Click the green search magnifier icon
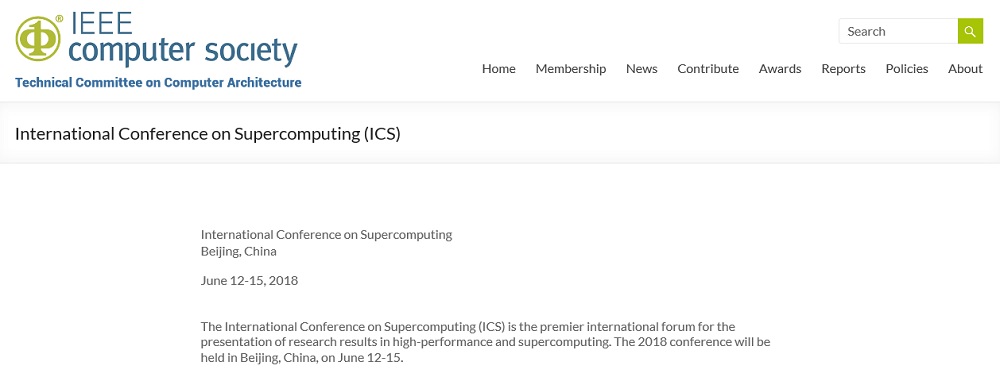The image size is (1000, 377). click(970, 31)
